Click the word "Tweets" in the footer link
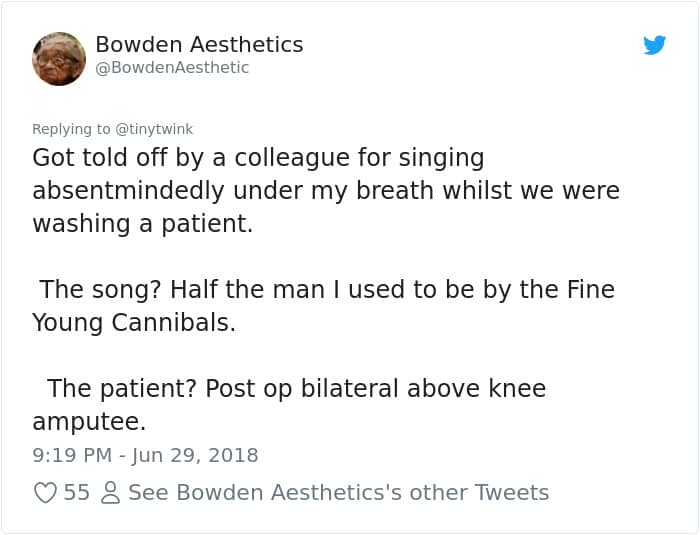 pos(510,492)
